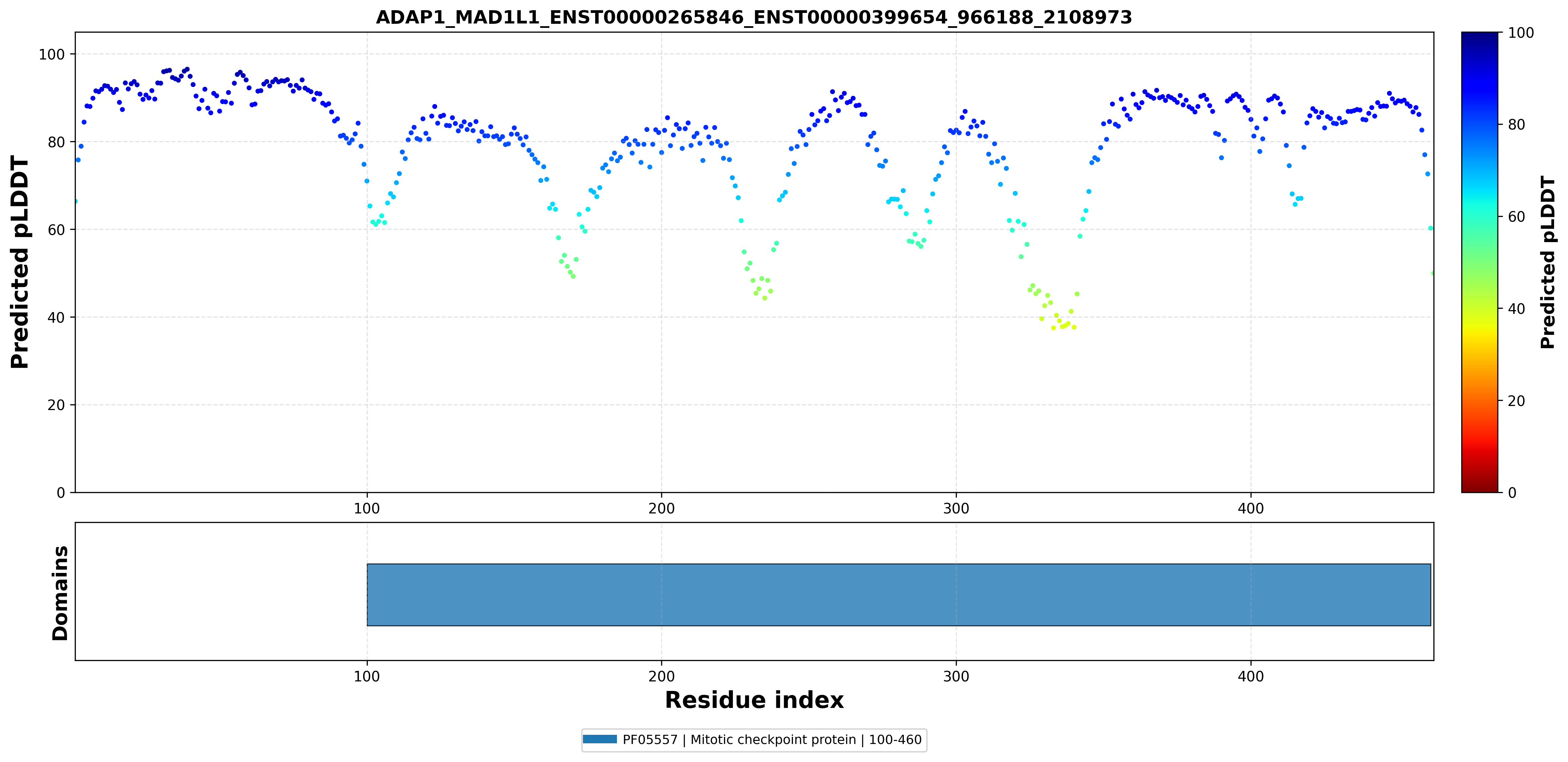Click the pLDDT colorbar gradient
Viewport: 1568px width, 762px height.
(x=1479, y=262)
